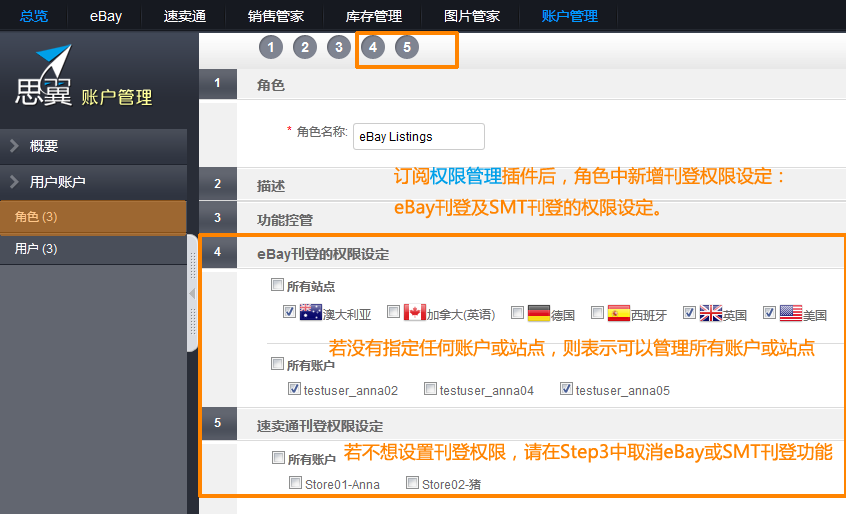The width and height of the screenshot is (846, 514).
Task: Check the 德国 site checkbox
Action: (517, 312)
